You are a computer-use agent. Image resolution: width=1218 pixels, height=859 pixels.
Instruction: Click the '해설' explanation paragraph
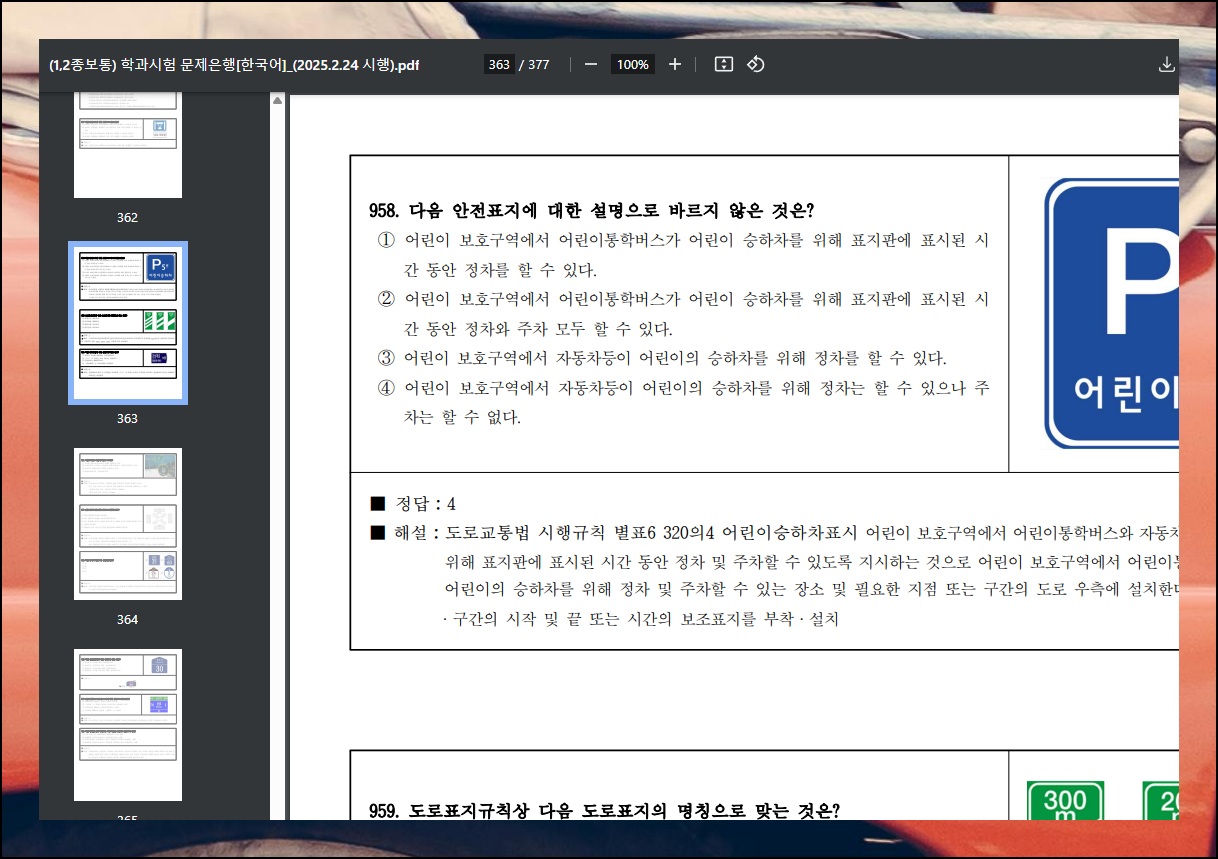click(x=775, y=575)
